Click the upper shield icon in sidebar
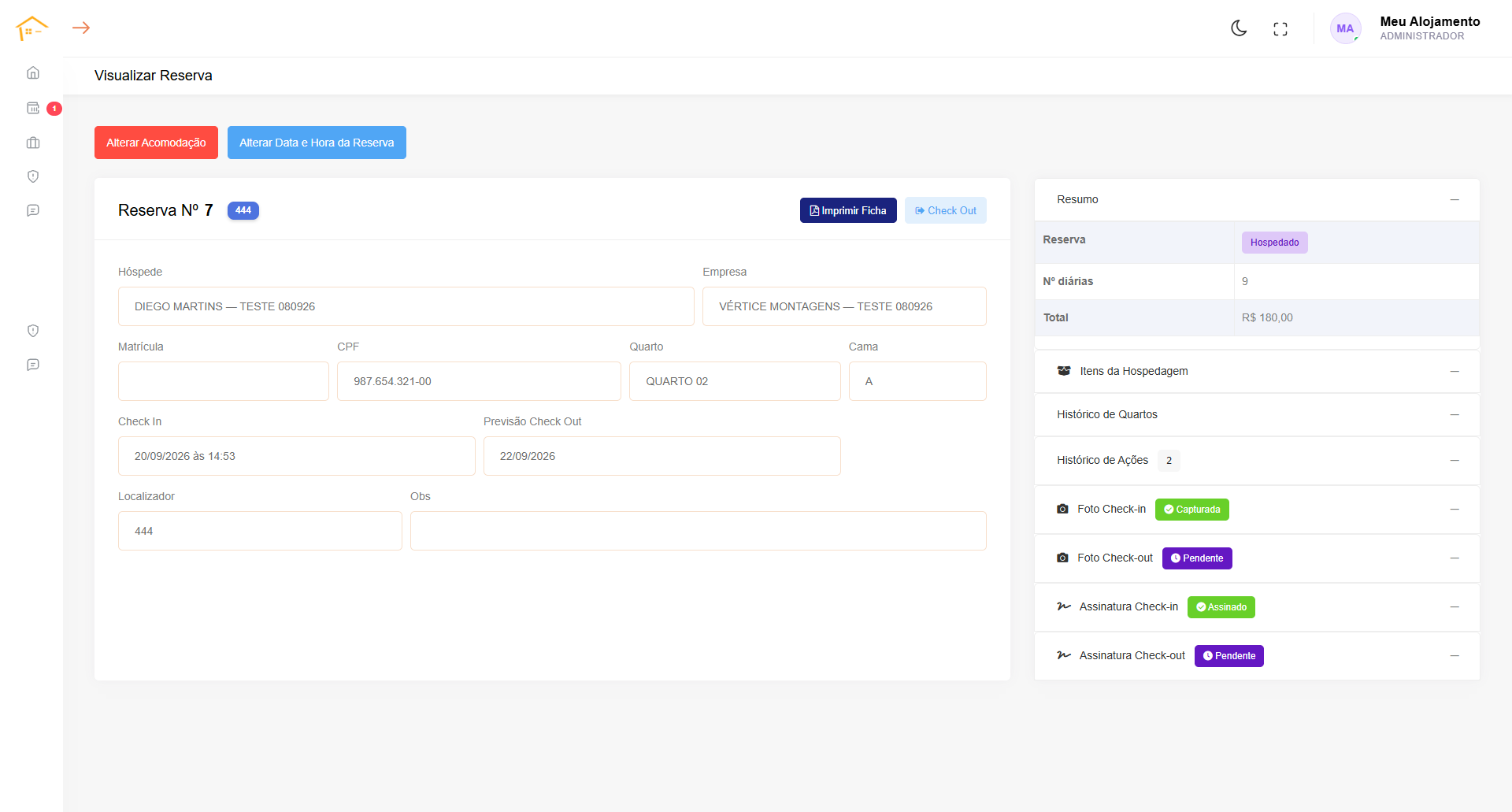The width and height of the screenshot is (1512, 812). (x=33, y=176)
